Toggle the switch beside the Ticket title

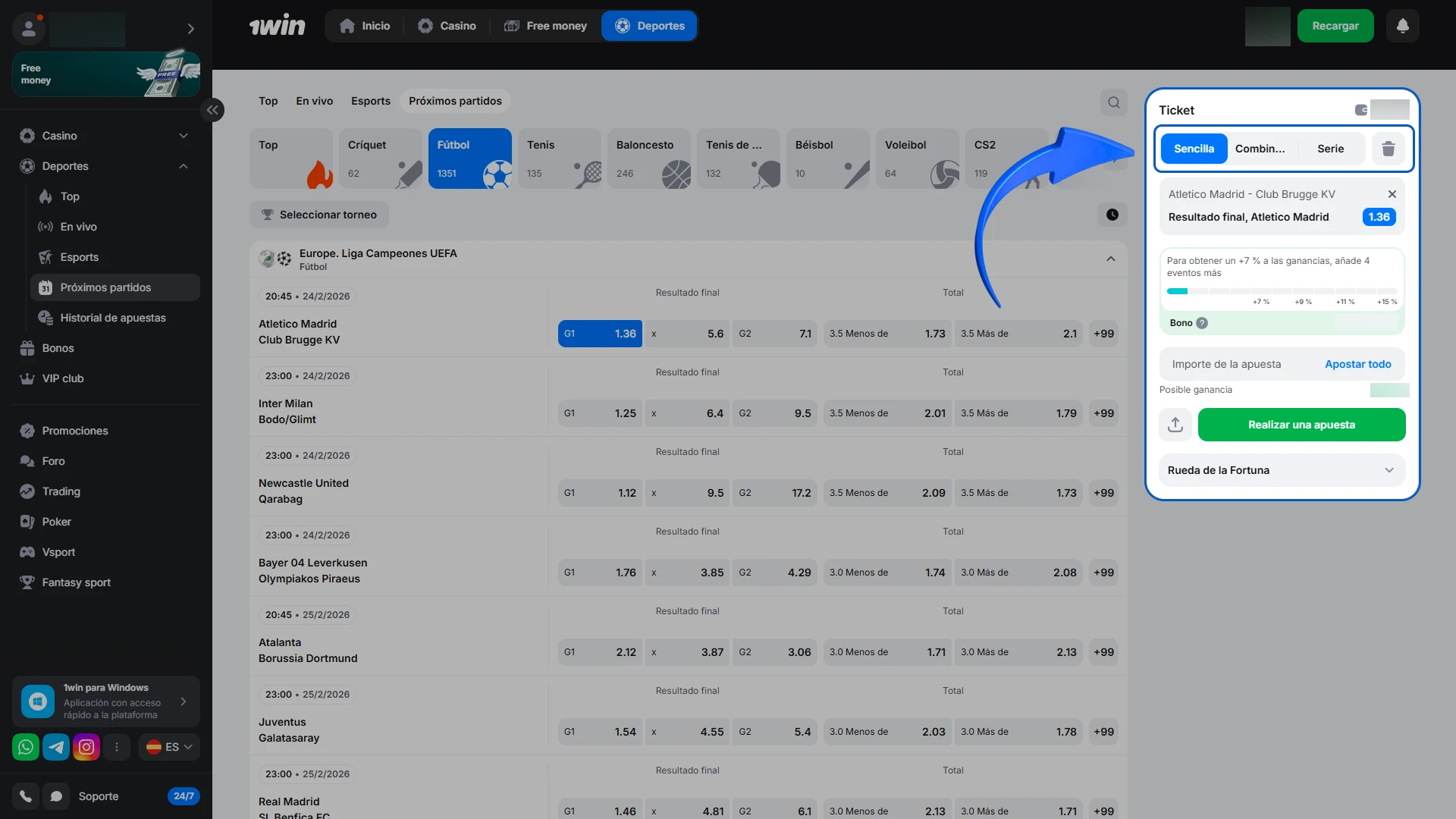(x=1362, y=110)
